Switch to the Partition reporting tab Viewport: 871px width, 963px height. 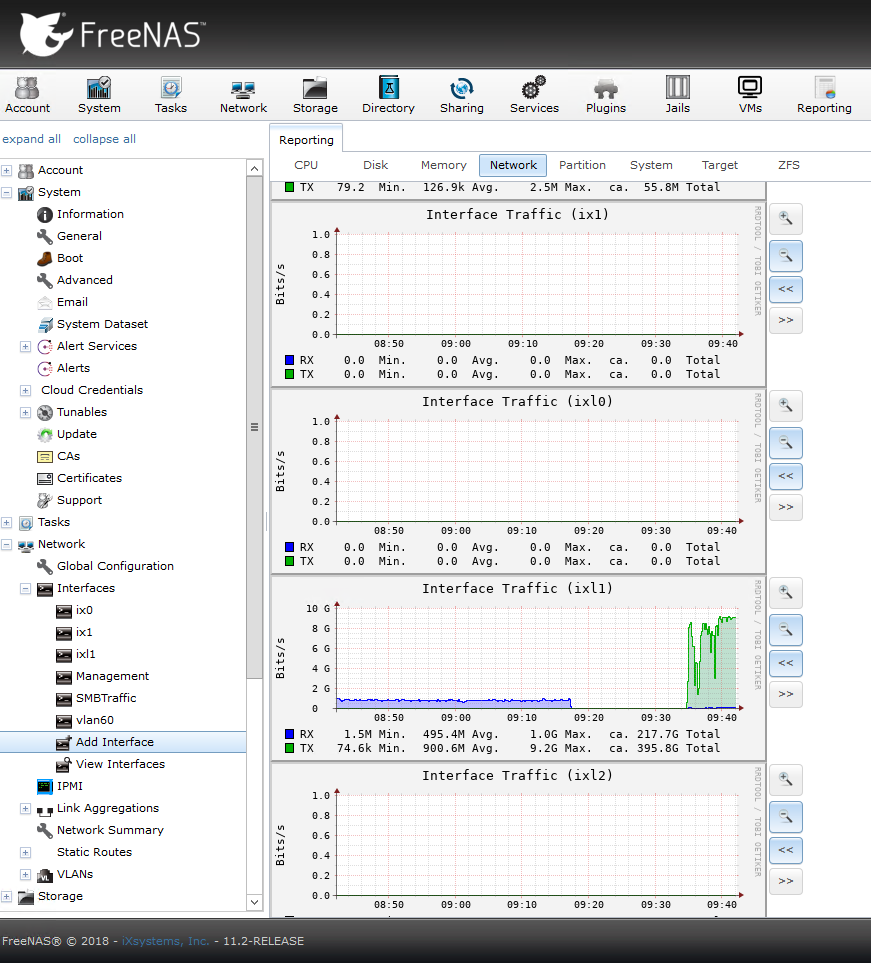click(582, 165)
